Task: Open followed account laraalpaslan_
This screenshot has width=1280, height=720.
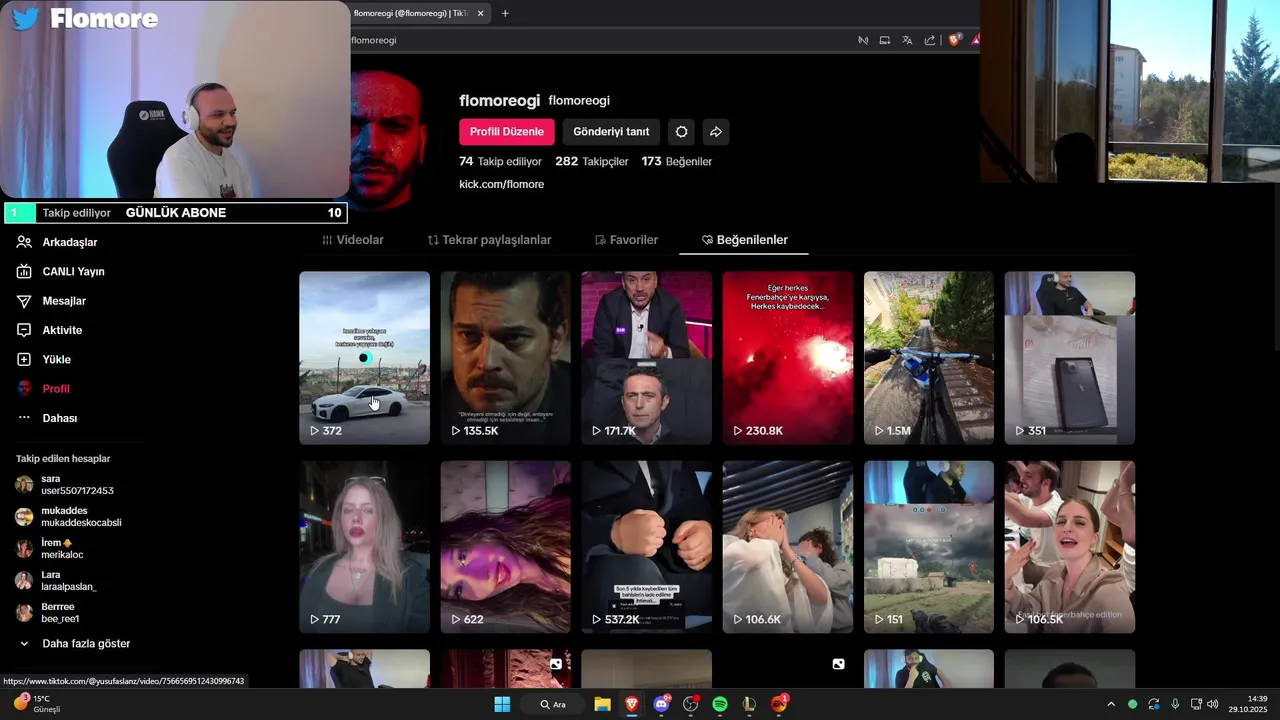Action: pos(56,581)
